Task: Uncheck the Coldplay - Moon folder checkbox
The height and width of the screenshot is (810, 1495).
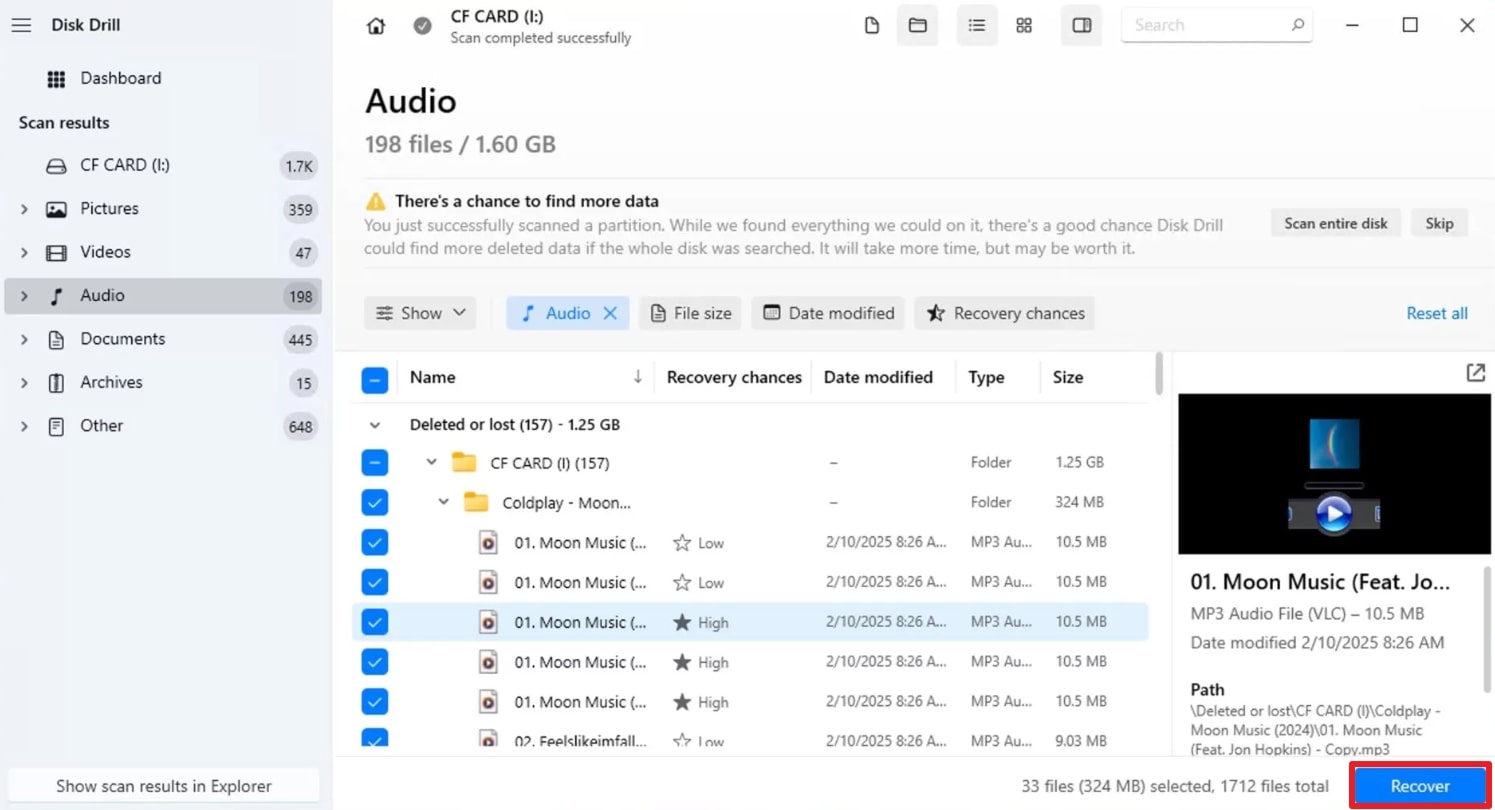Action: [374, 502]
